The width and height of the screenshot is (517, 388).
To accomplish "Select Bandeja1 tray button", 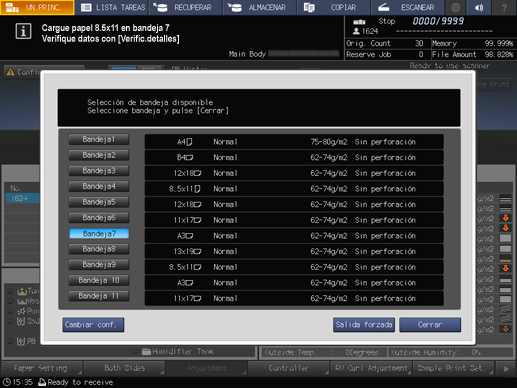I will 99,139.
